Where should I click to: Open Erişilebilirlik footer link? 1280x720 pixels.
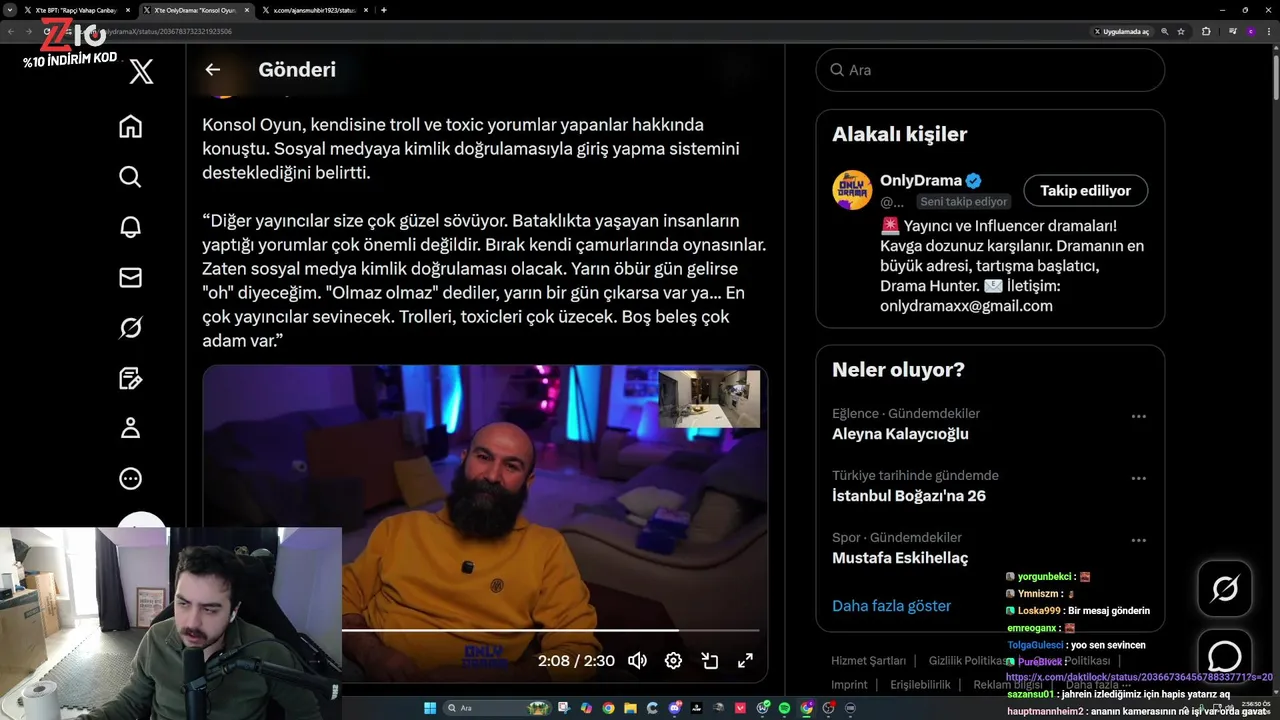(920, 685)
